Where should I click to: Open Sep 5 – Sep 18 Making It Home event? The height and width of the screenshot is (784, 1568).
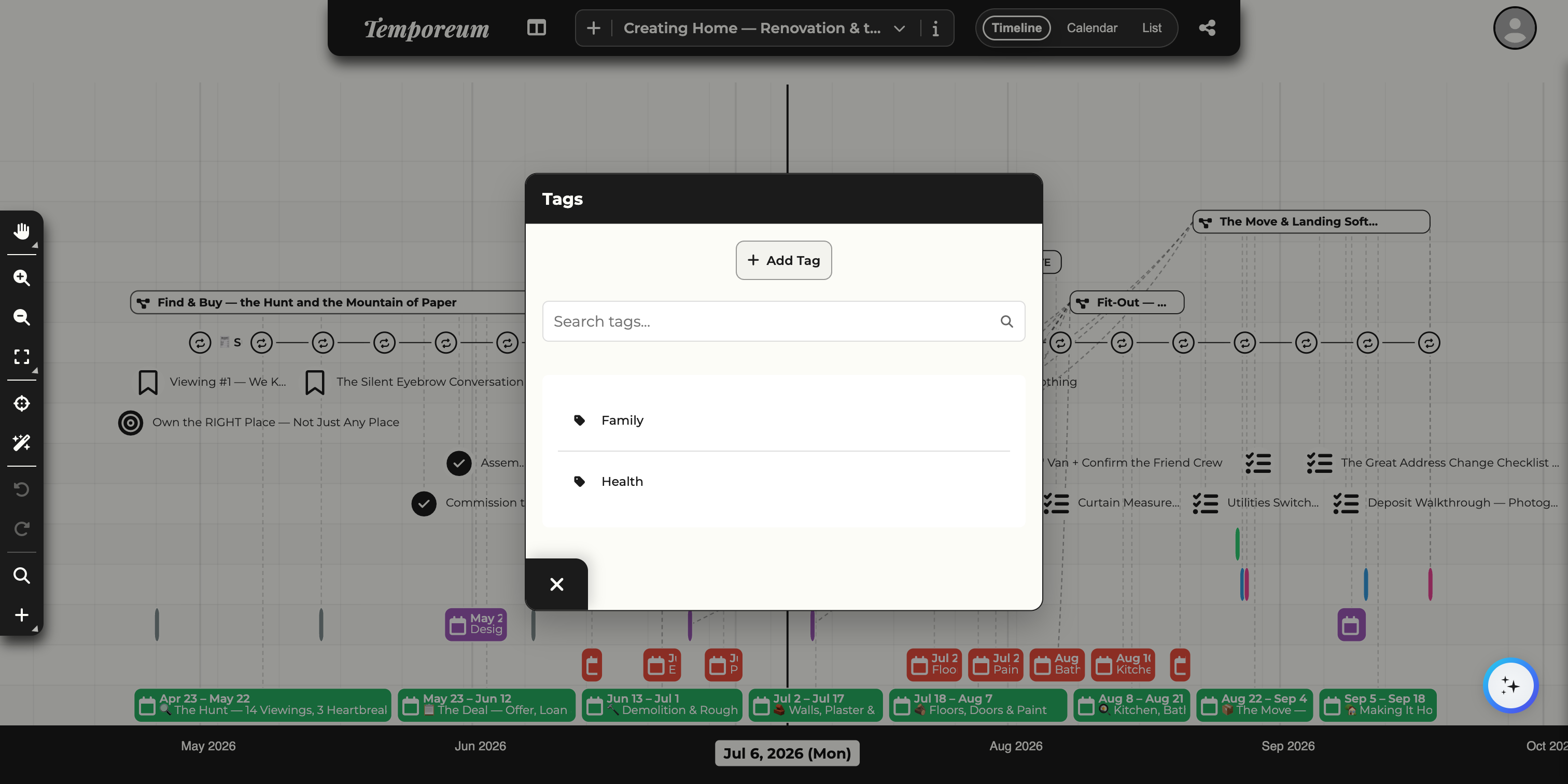[1378, 705]
